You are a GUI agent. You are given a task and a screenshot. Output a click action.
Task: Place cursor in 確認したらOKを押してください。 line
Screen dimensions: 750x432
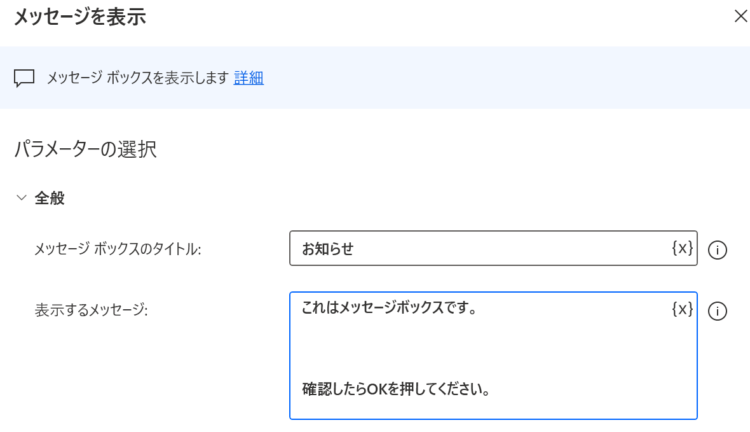[396, 389]
